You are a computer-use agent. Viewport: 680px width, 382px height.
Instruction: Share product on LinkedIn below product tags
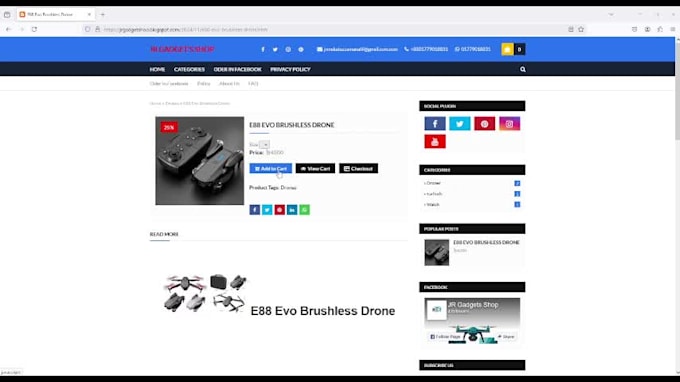292,210
